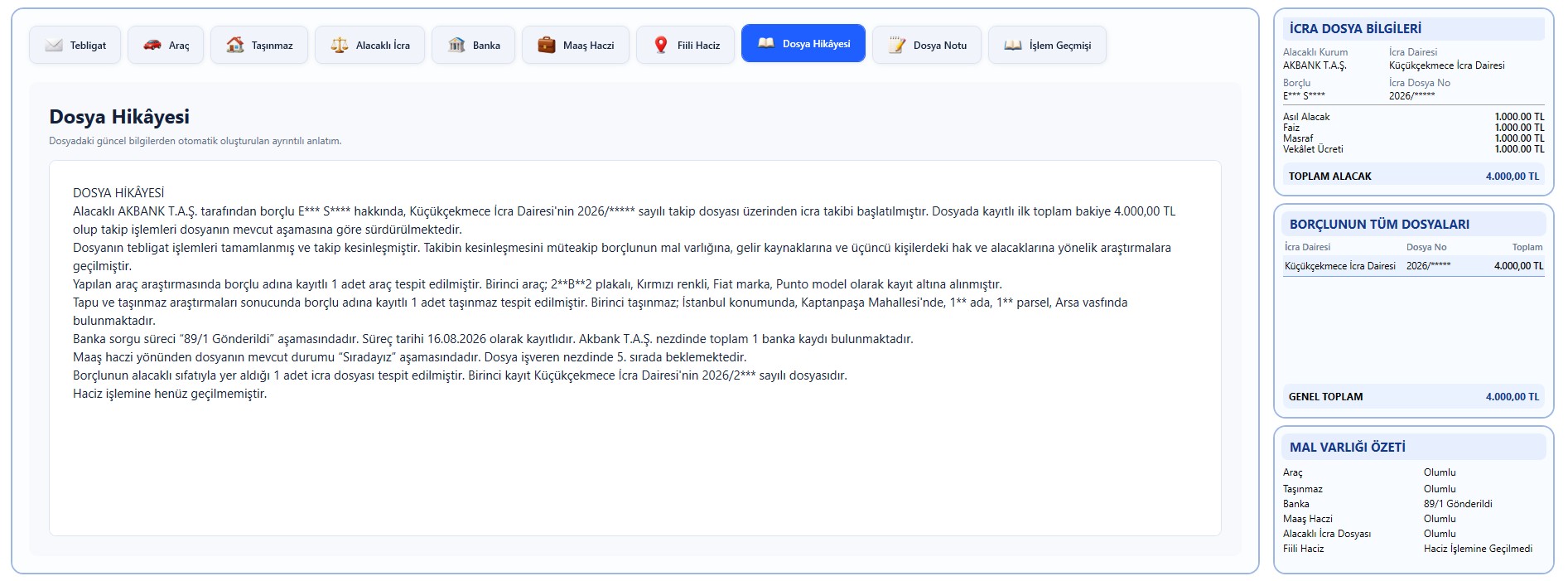Click the MAL VARLIĞI ÖZETİ panel header
1568x581 pixels.
point(1413,447)
